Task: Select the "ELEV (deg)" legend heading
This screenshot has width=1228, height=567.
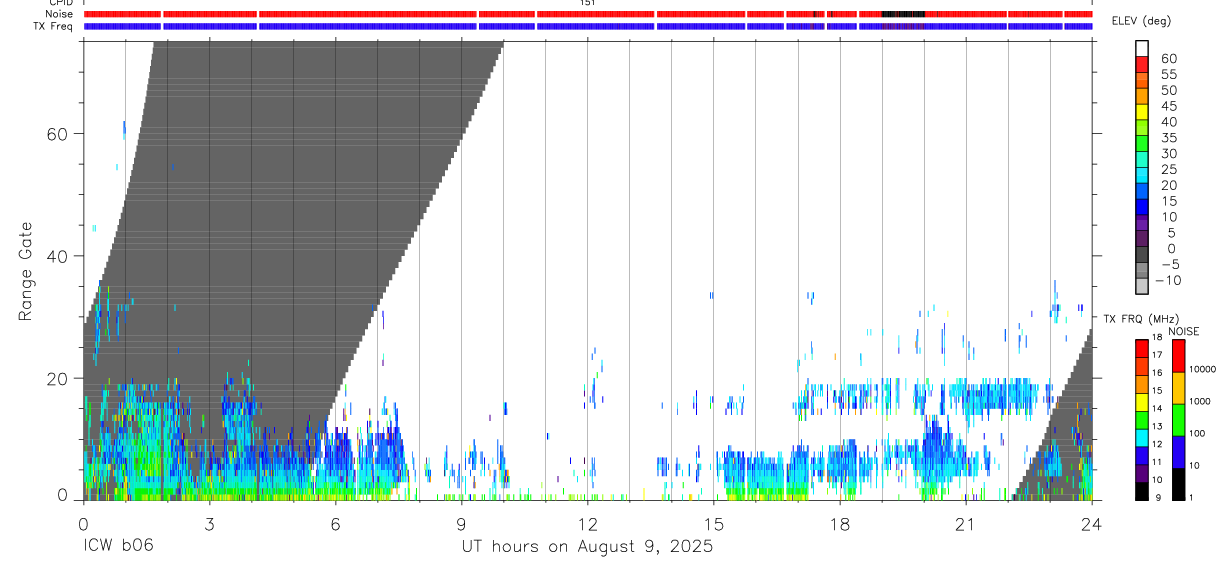Action: (x=1140, y=21)
